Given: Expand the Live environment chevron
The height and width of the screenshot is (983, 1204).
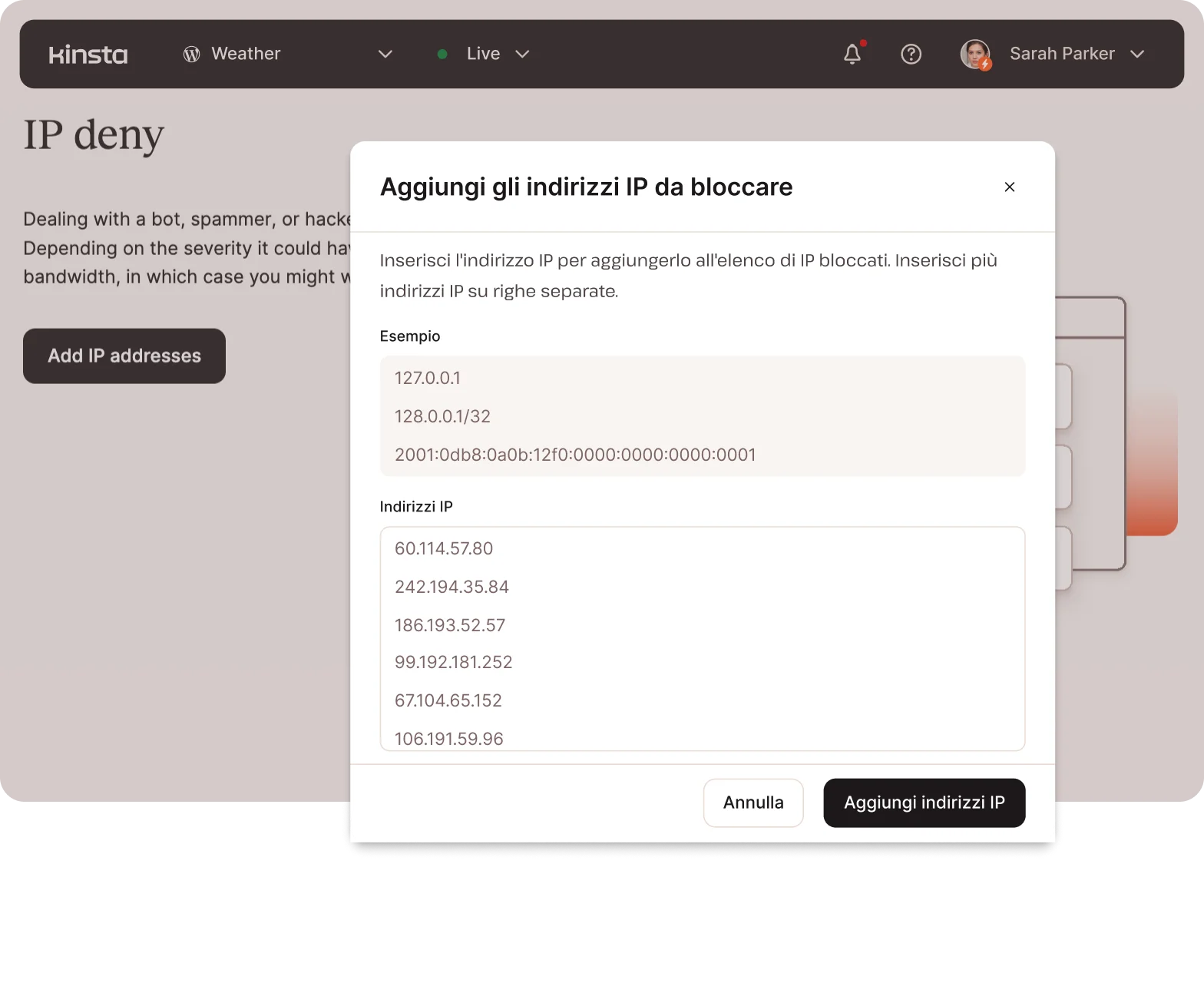Looking at the screenshot, I should click(522, 54).
